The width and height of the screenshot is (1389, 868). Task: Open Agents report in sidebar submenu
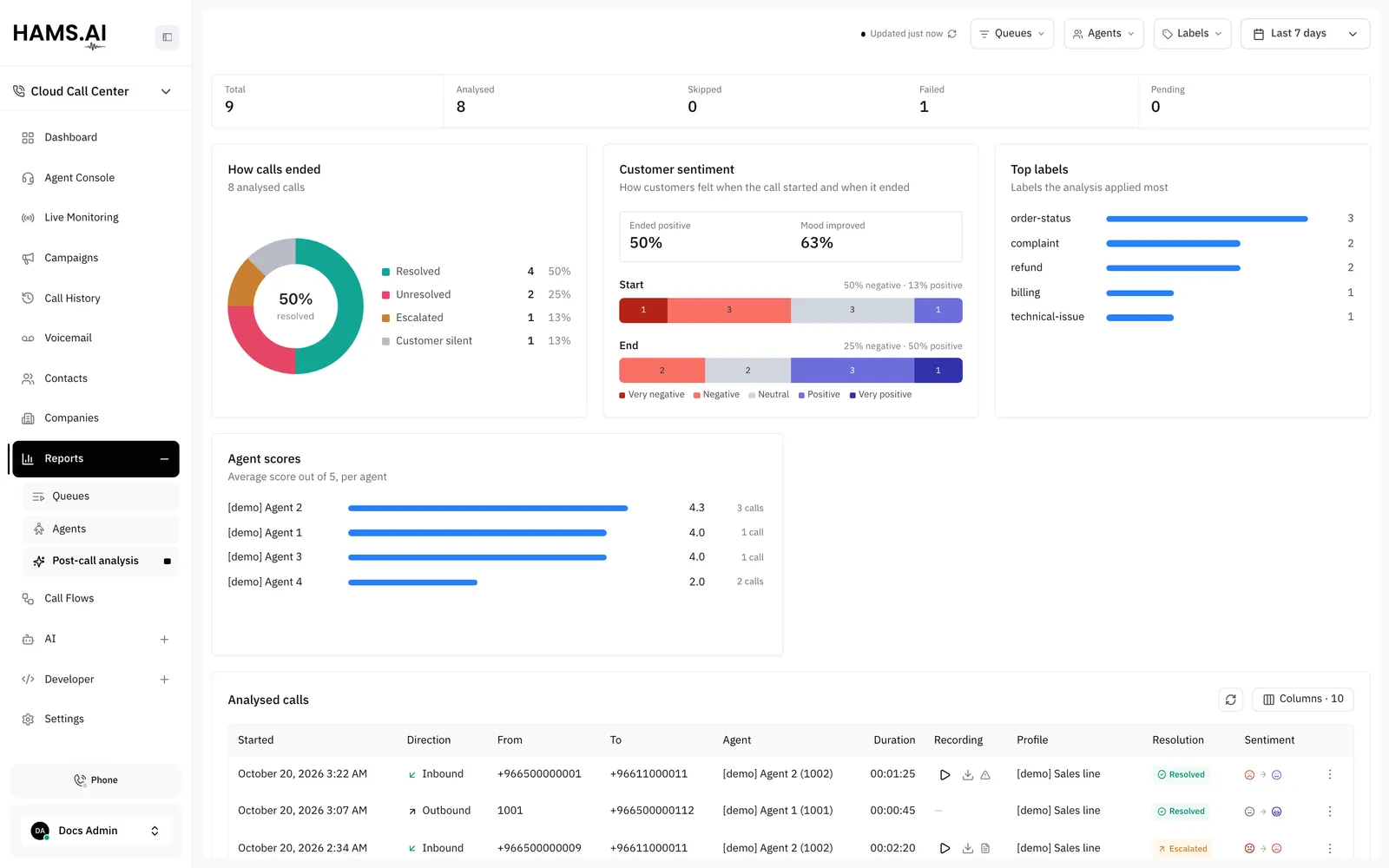[101, 529]
